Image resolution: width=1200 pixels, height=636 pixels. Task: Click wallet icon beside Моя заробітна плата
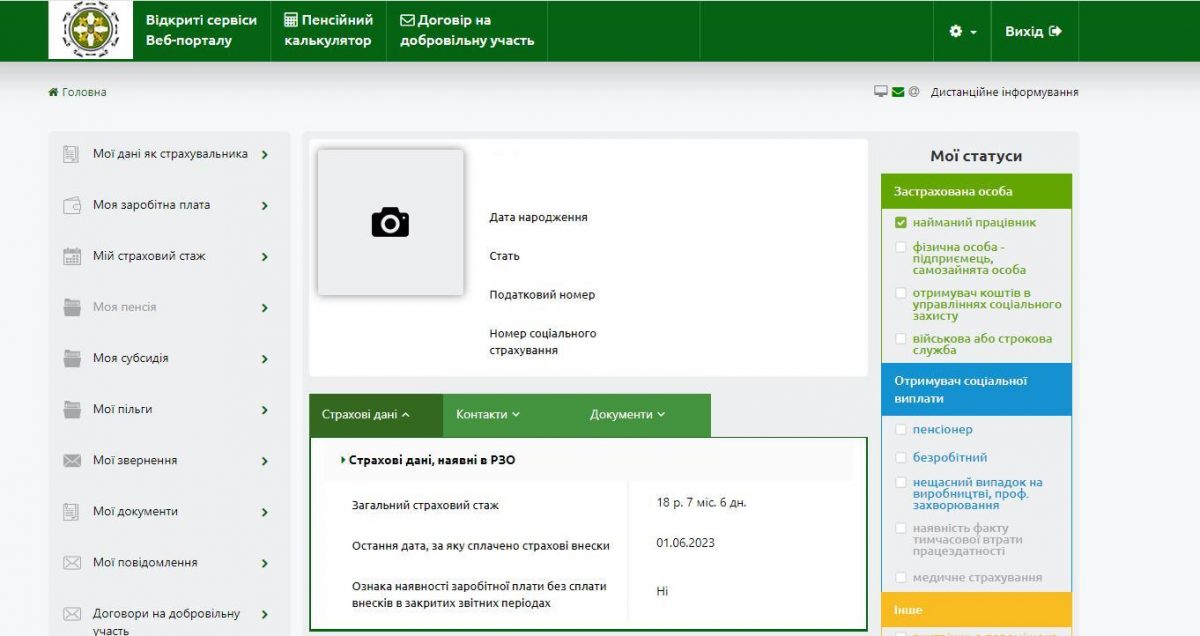click(x=72, y=205)
